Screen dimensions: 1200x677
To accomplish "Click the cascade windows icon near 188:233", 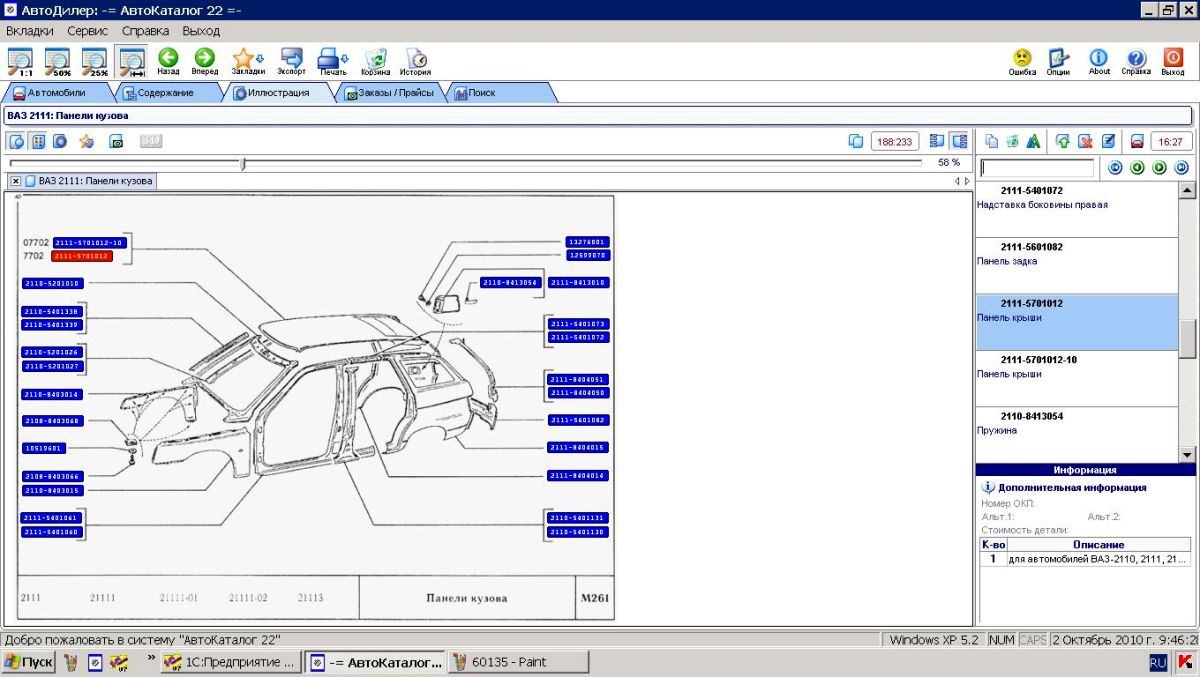I will (x=855, y=141).
